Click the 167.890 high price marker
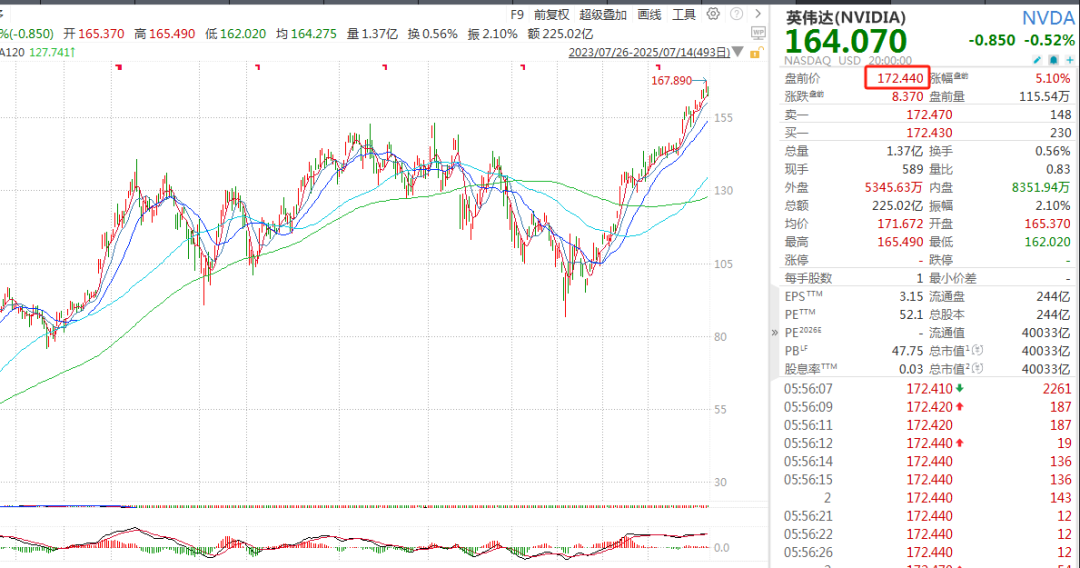 (x=671, y=80)
